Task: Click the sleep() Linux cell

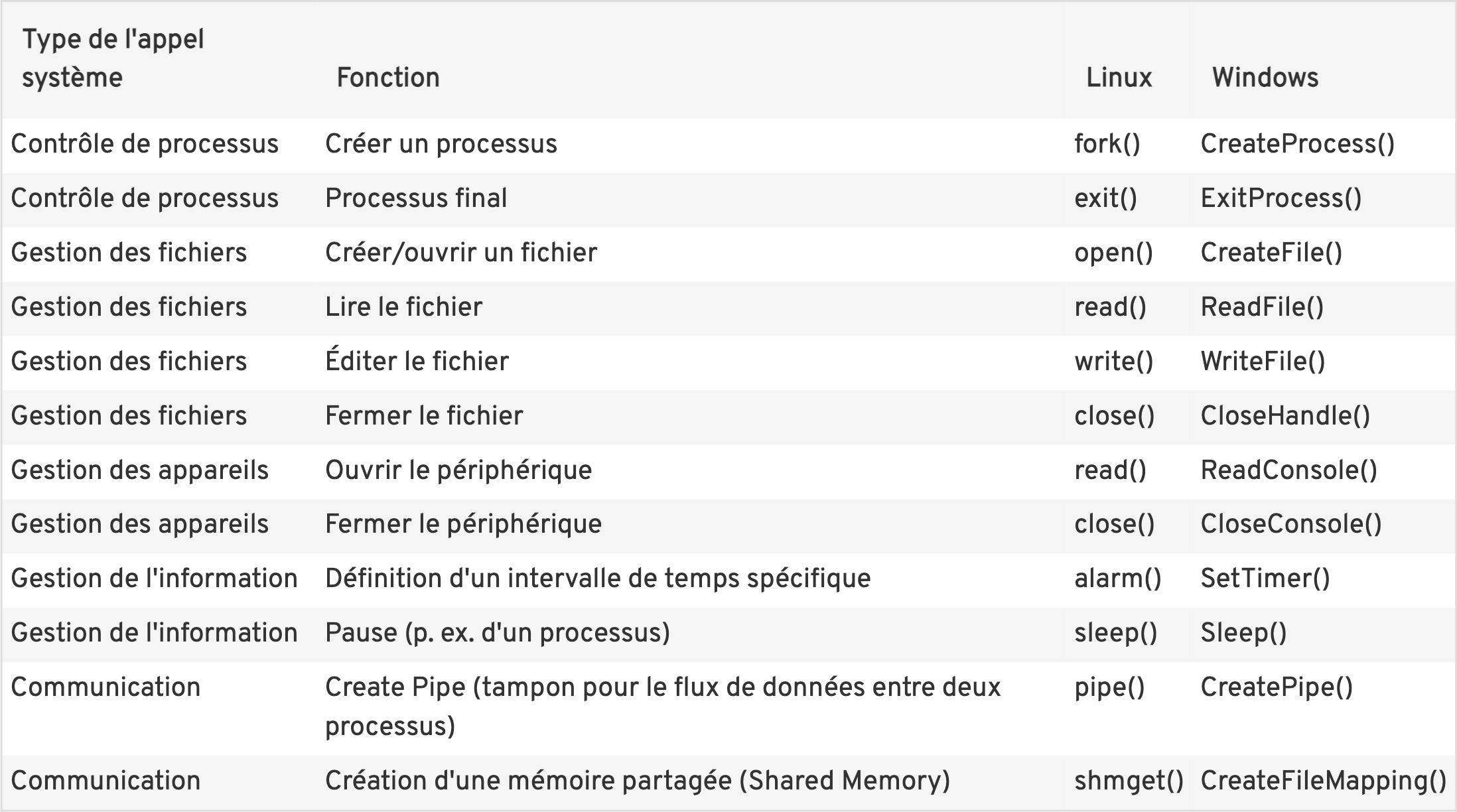Action: click(x=1115, y=633)
